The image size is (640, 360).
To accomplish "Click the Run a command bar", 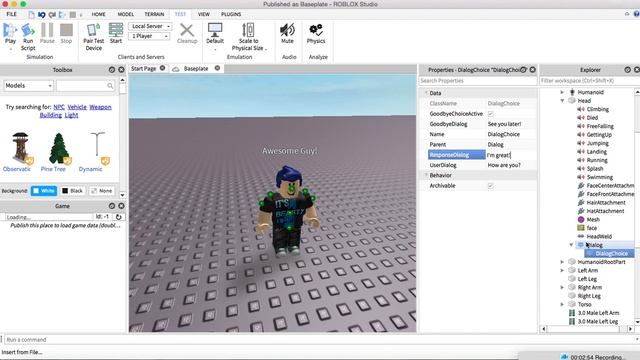I will tap(320, 340).
